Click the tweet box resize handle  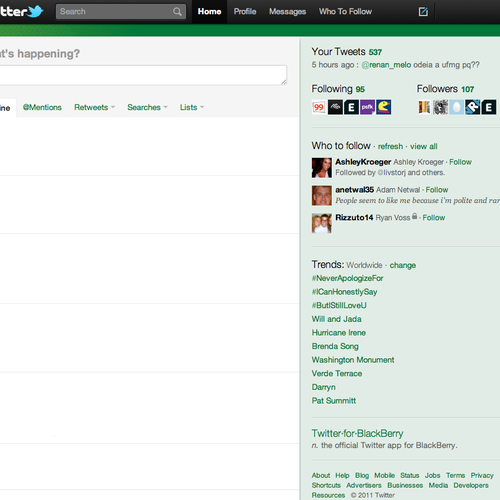[x=284, y=82]
